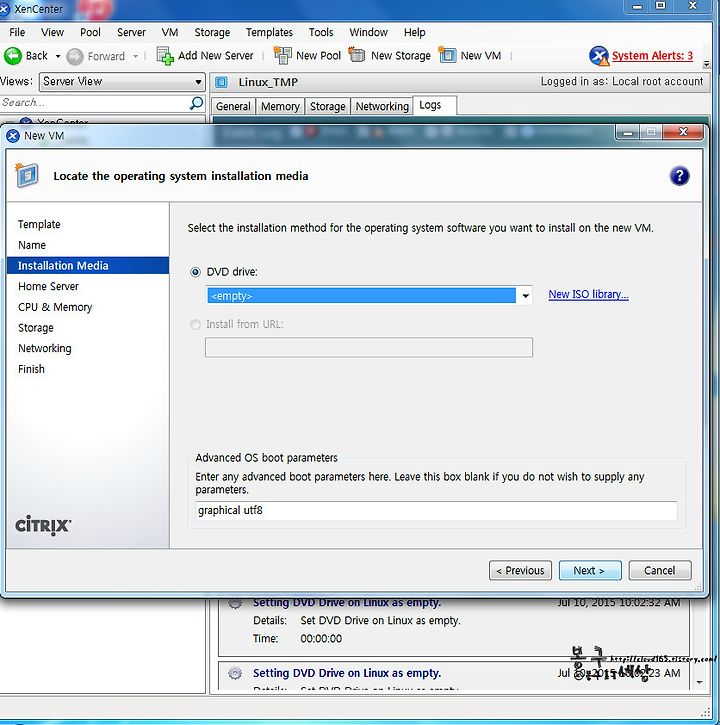Screen dimensions: 720x725
Task: Click the < Previous button
Action: click(520, 571)
